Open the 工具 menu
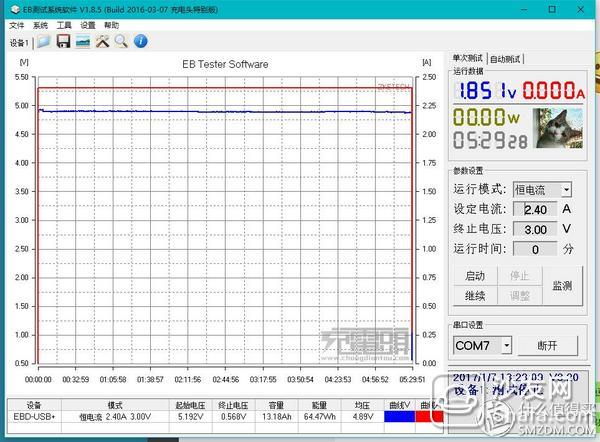600x442 pixels. click(x=64, y=25)
